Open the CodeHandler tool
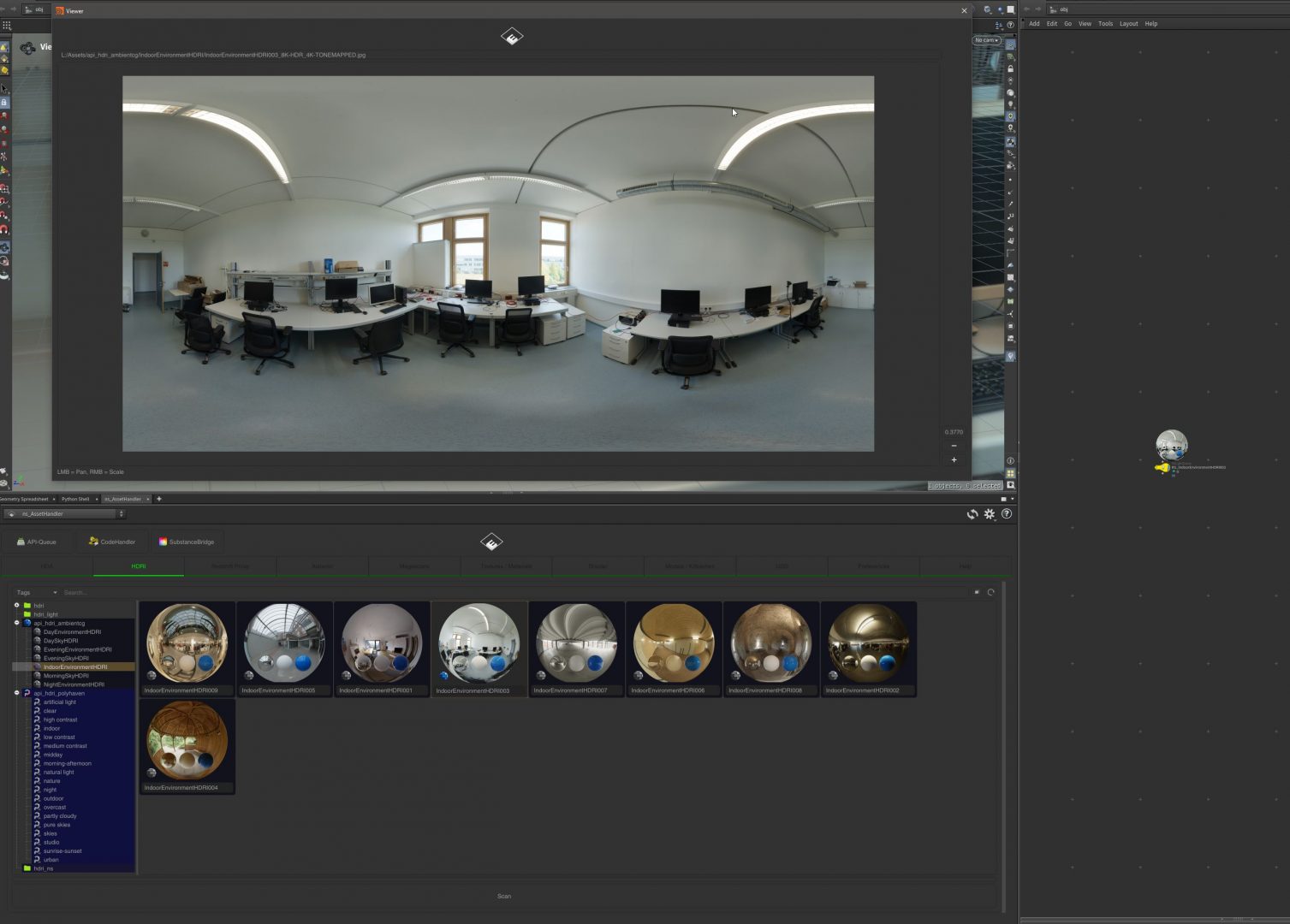 (111, 542)
